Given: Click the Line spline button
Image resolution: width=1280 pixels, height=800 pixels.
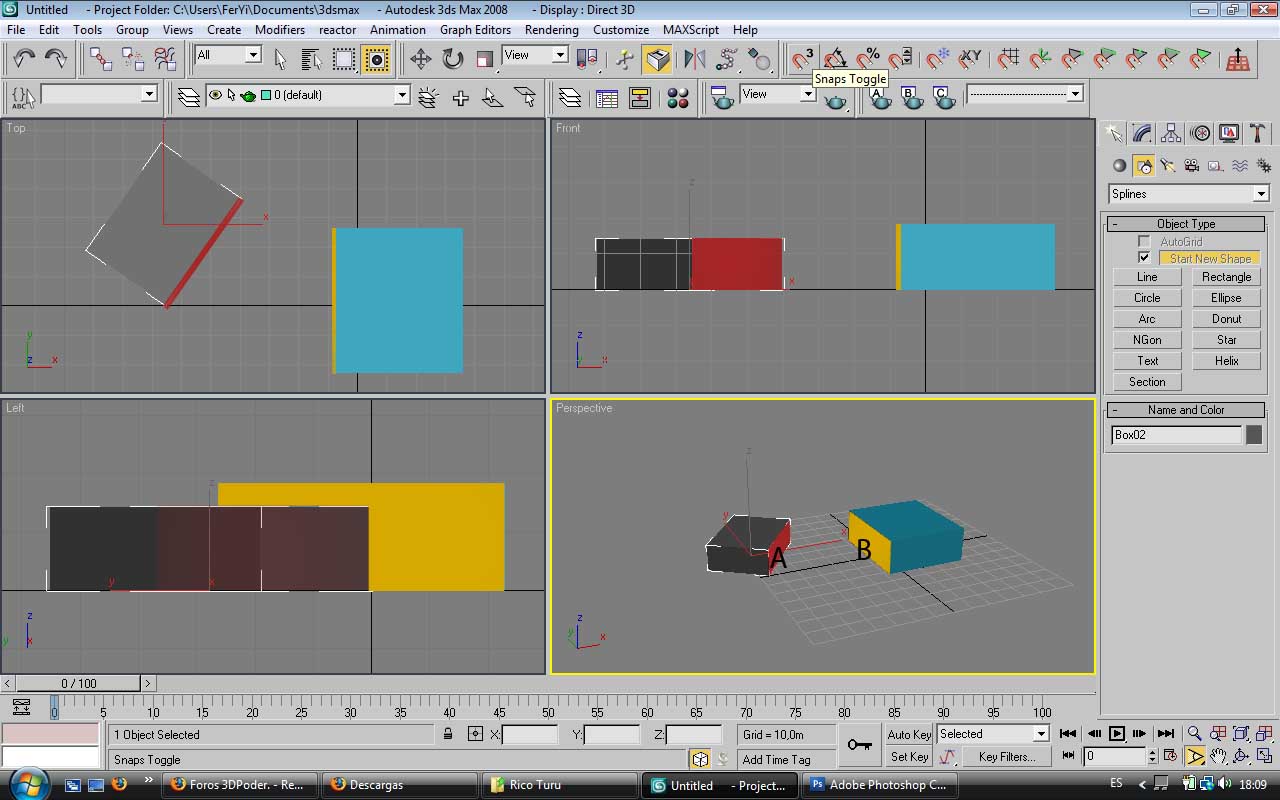Looking at the screenshot, I should (1147, 277).
